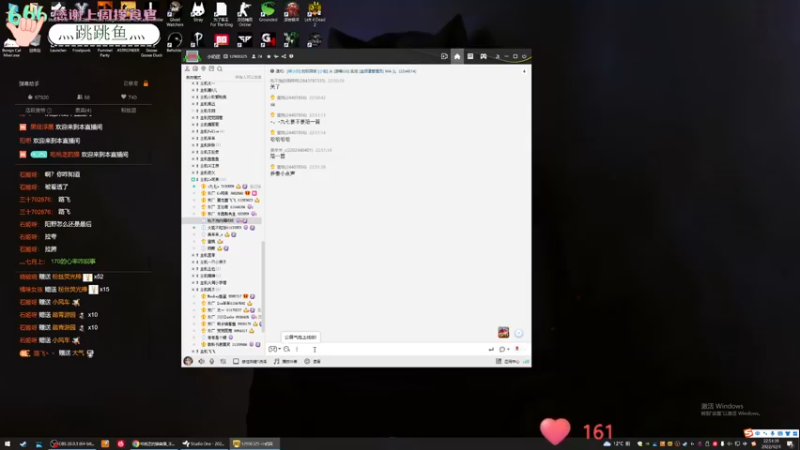Screen dimensions: 800x450
Task: Click the star favorite icon in YY title bar
Action: point(269,56)
